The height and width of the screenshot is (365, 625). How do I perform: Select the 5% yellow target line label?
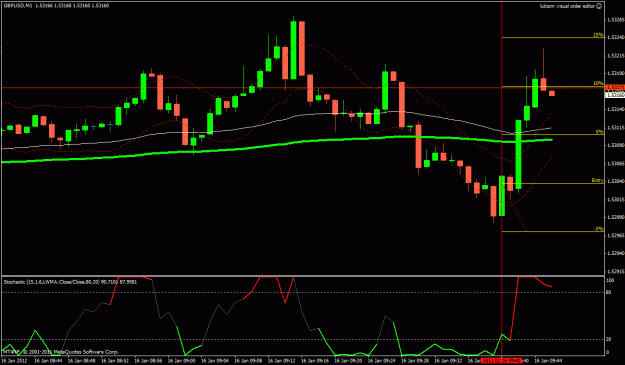point(599,132)
